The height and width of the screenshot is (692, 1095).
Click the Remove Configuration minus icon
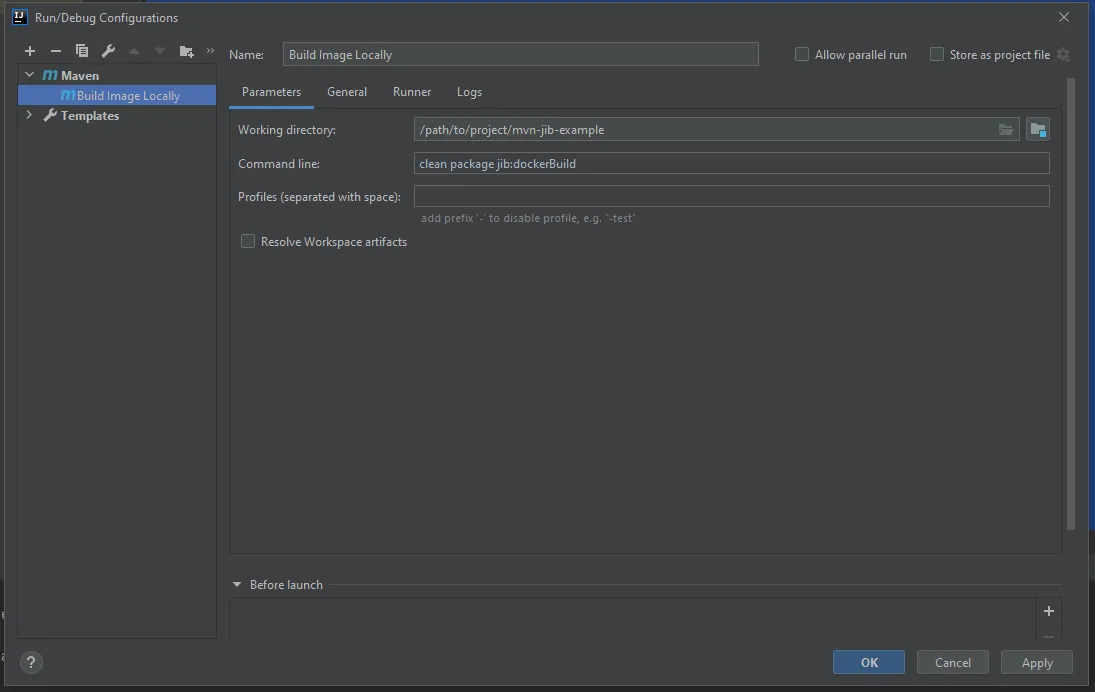[56, 51]
